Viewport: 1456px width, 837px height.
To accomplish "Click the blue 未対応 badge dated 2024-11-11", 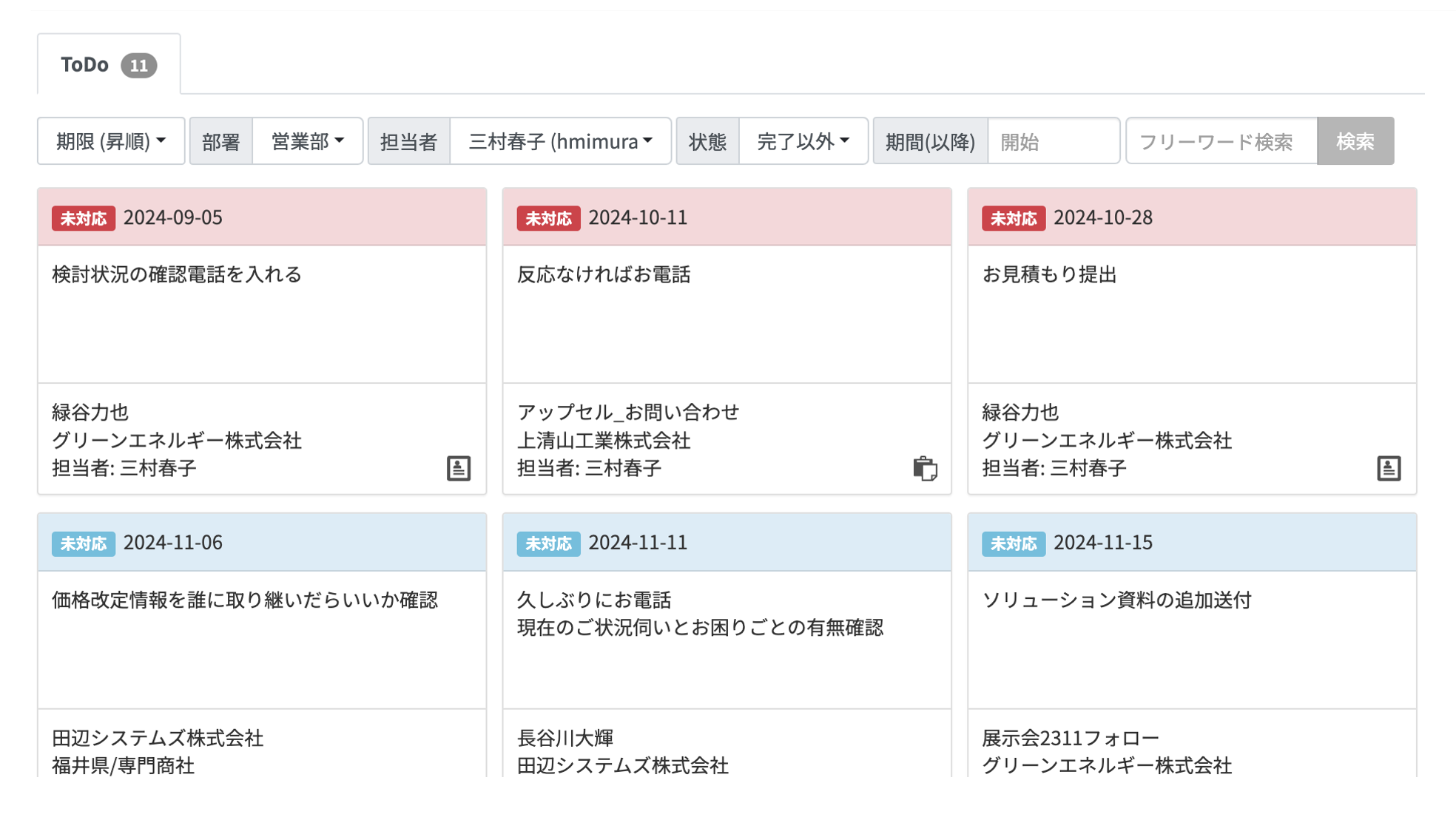I will coord(547,543).
